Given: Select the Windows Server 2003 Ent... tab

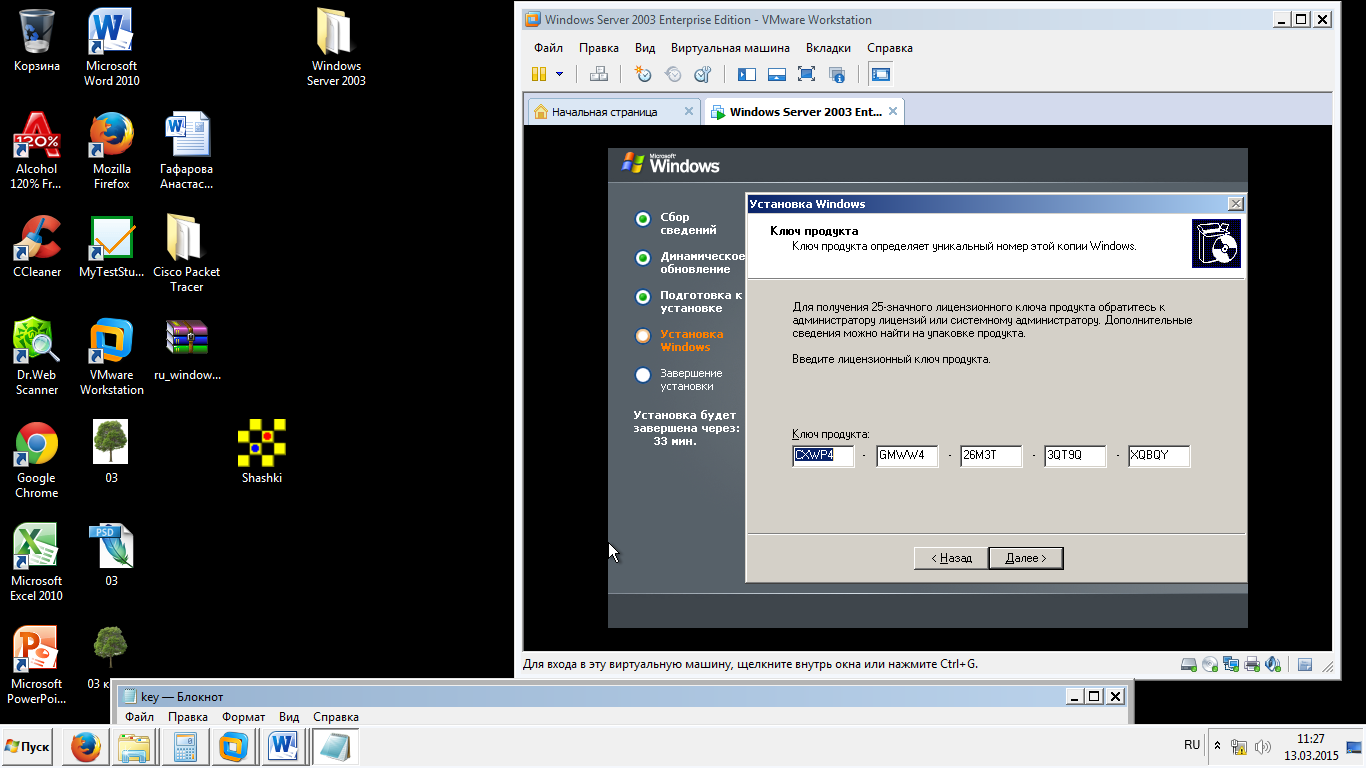Looking at the screenshot, I should pos(806,112).
